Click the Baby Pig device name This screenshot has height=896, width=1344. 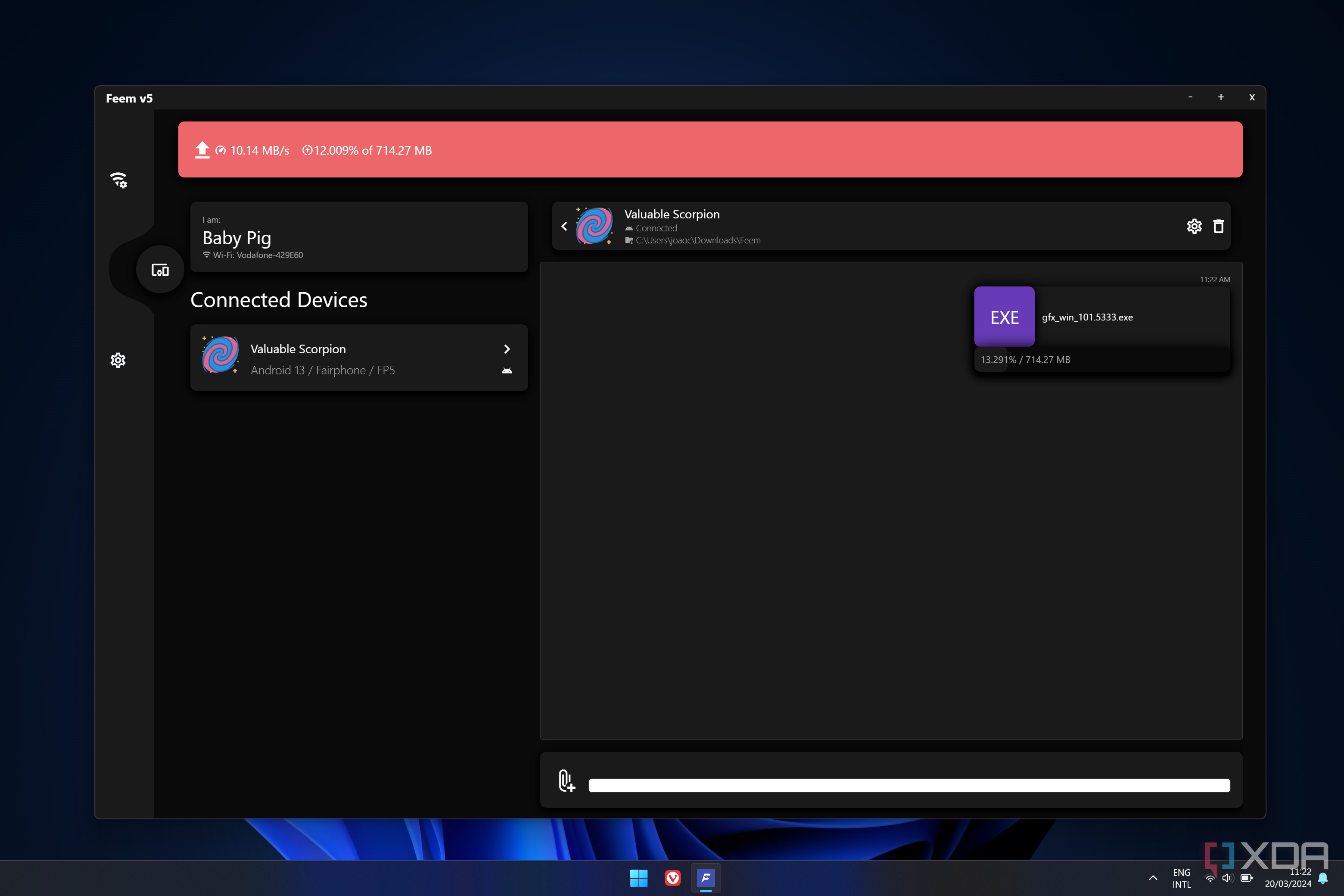[236, 238]
